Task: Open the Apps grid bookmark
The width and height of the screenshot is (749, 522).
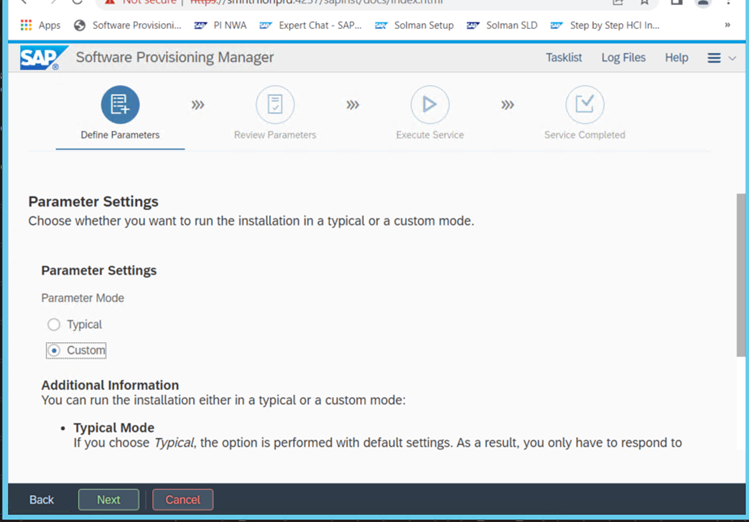Action: click(x=40, y=25)
